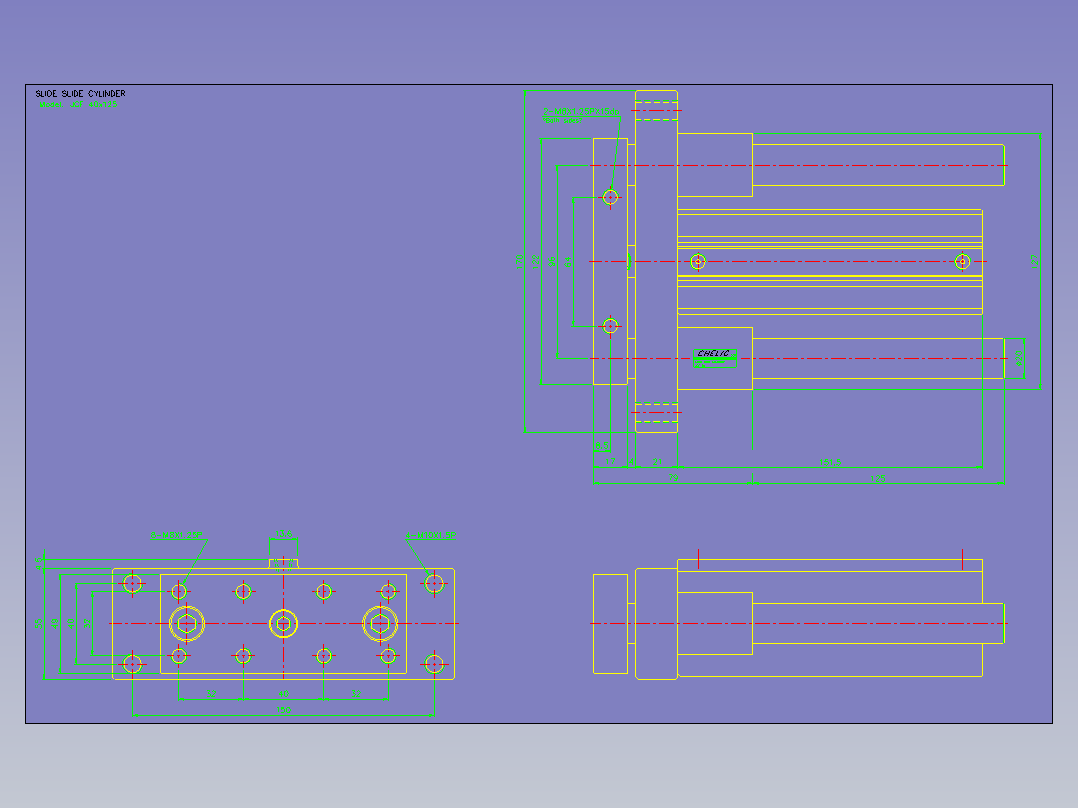
Task: Click the '79' dimension value
Action: coord(673,477)
